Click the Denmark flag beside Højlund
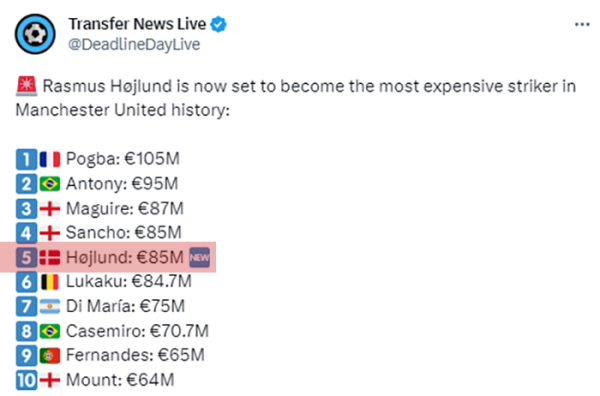This screenshot has width=600, height=396. coord(50,257)
